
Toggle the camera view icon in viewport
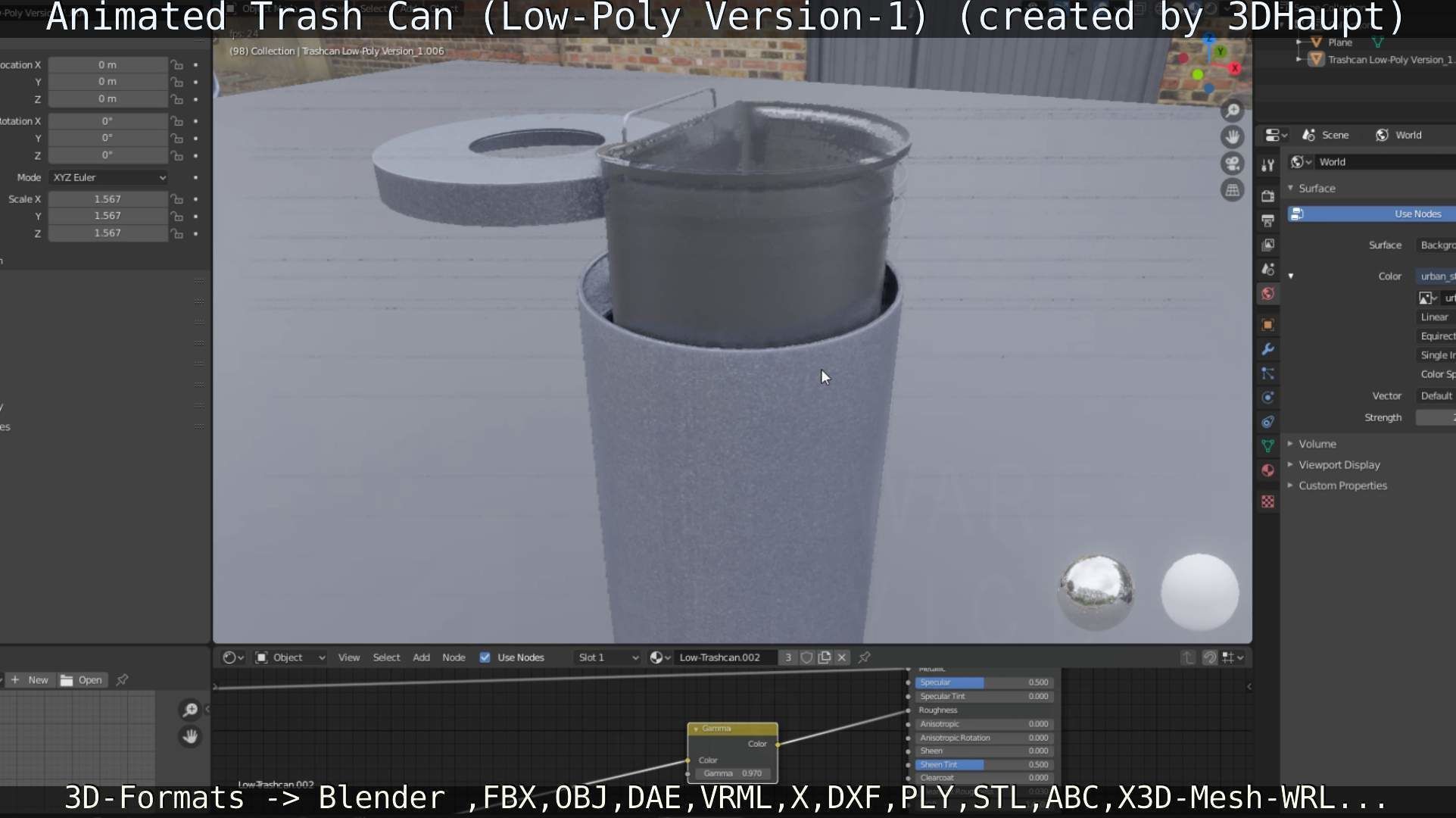pos(1233,164)
